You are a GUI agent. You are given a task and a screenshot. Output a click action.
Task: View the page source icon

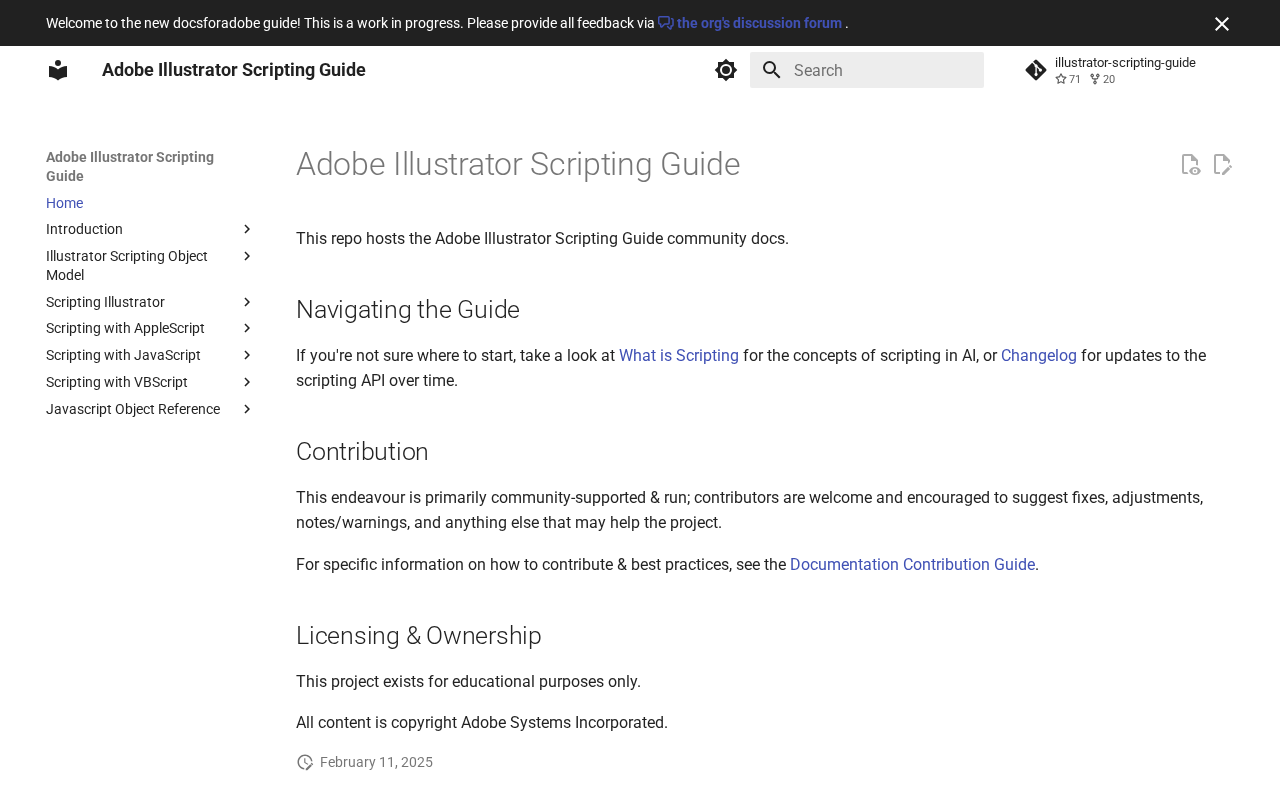coord(1190,165)
